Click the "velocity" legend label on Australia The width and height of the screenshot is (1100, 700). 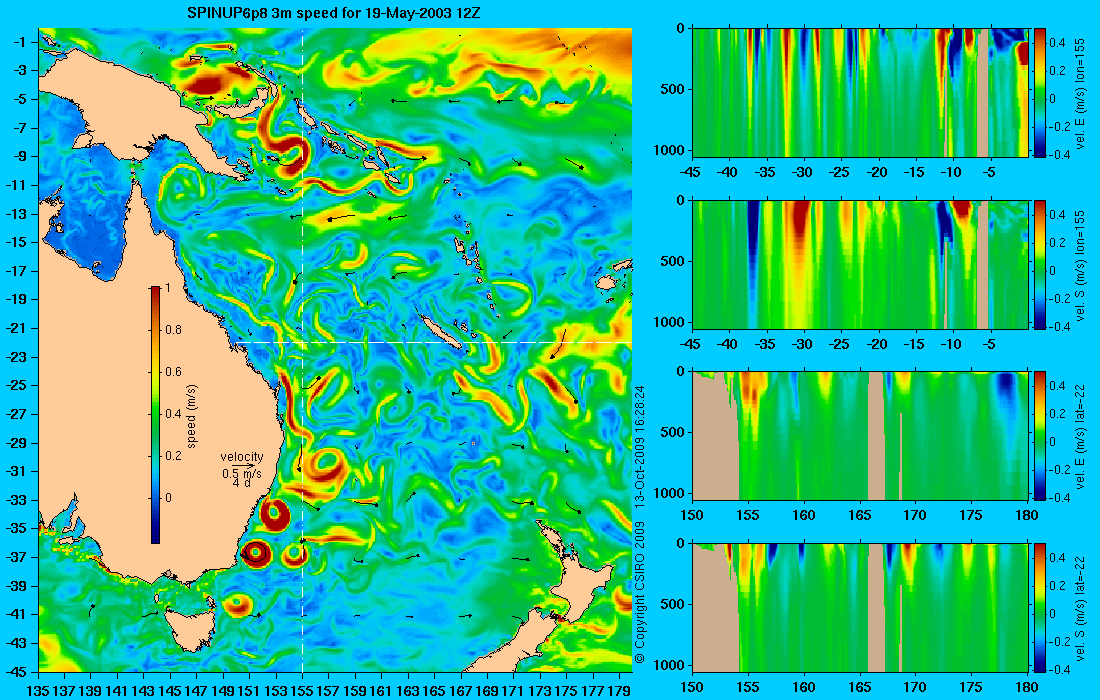(x=242, y=457)
